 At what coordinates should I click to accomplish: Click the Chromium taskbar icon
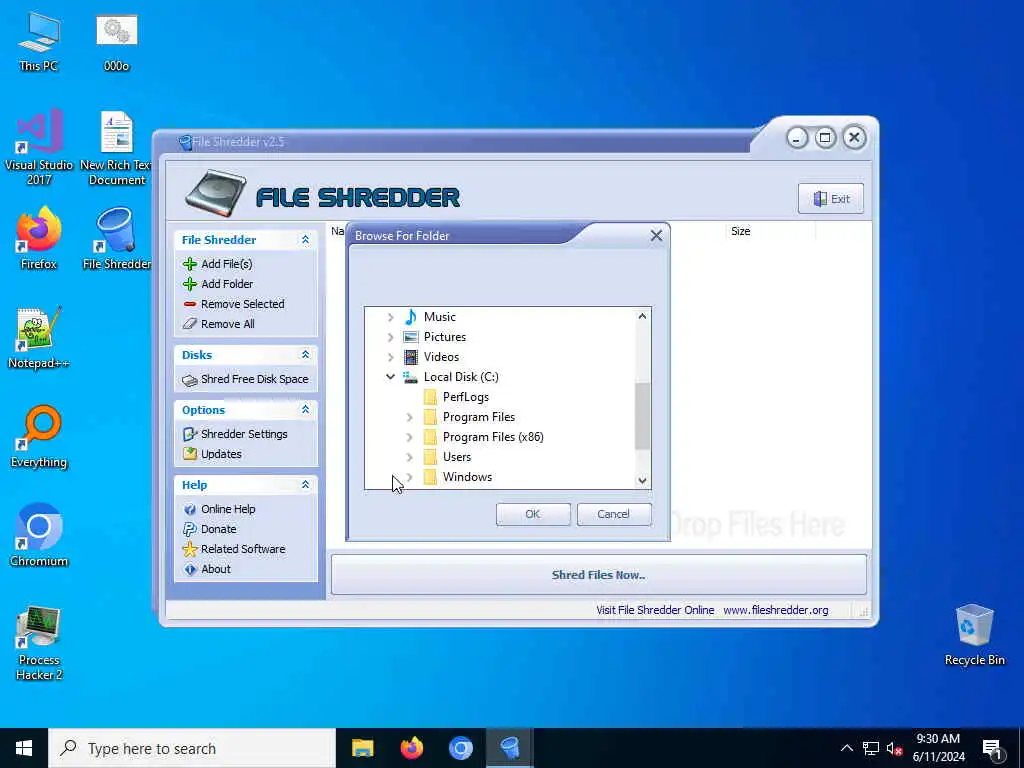click(460, 748)
